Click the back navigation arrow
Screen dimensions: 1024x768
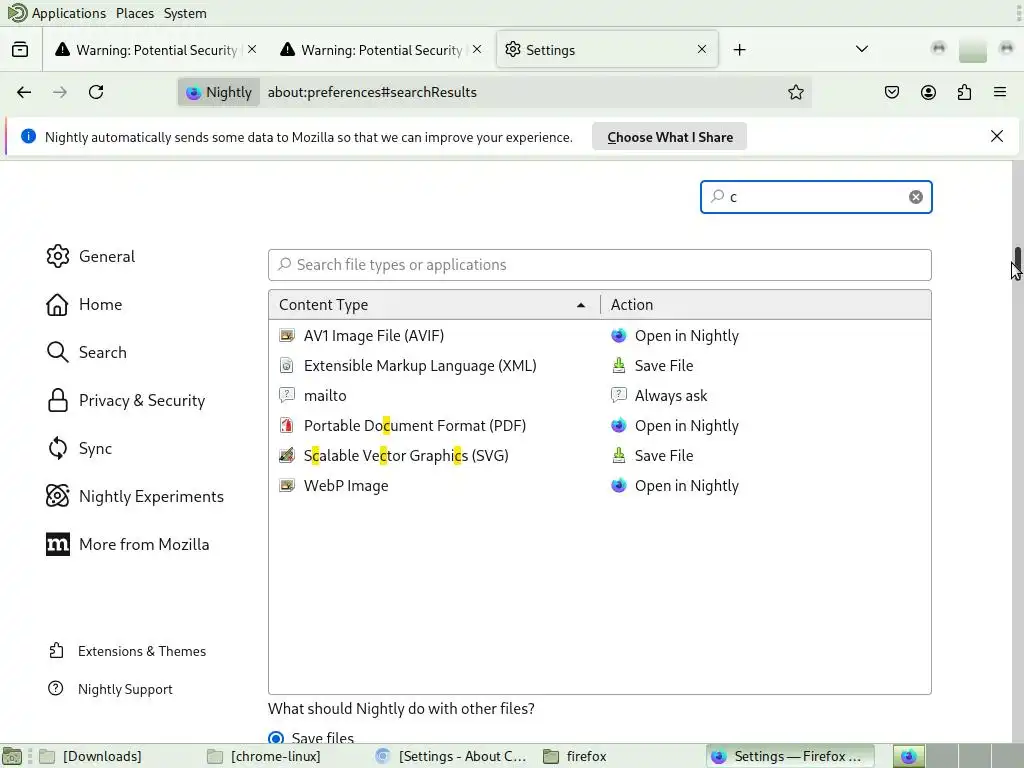tap(24, 92)
